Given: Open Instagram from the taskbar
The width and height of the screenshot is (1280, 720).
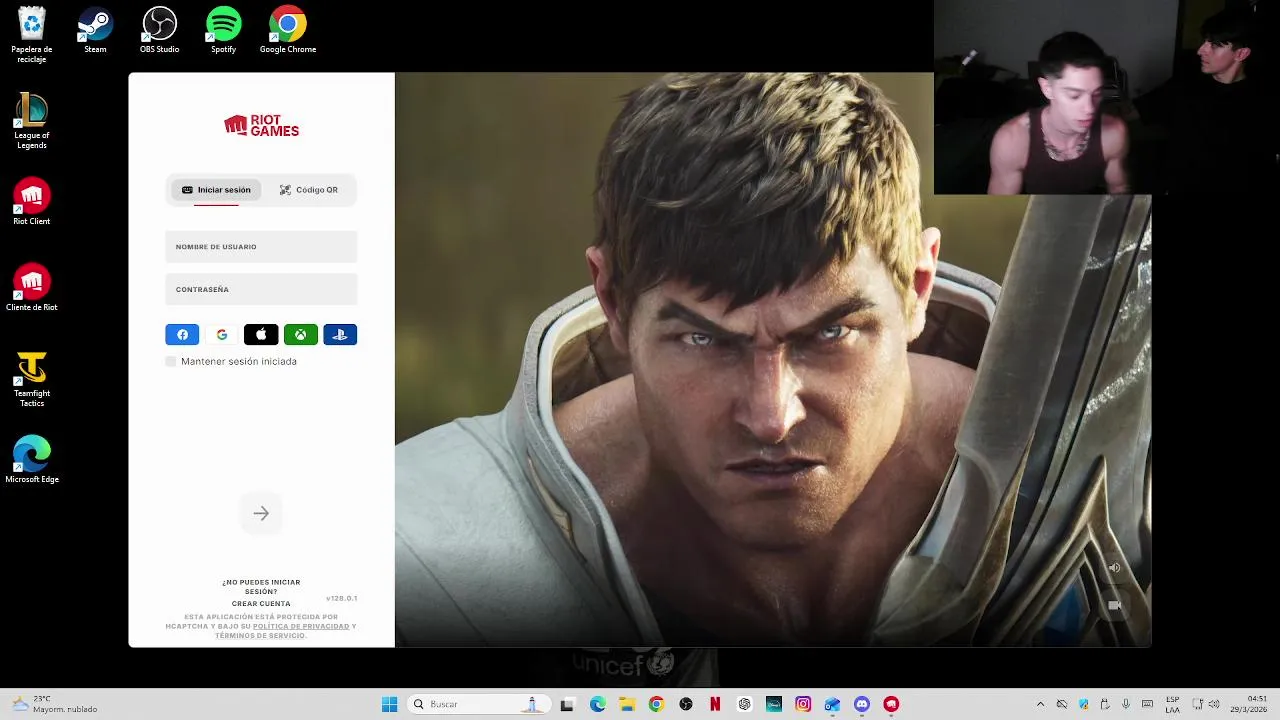Looking at the screenshot, I should pyautogui.click(x=803, y=704).
